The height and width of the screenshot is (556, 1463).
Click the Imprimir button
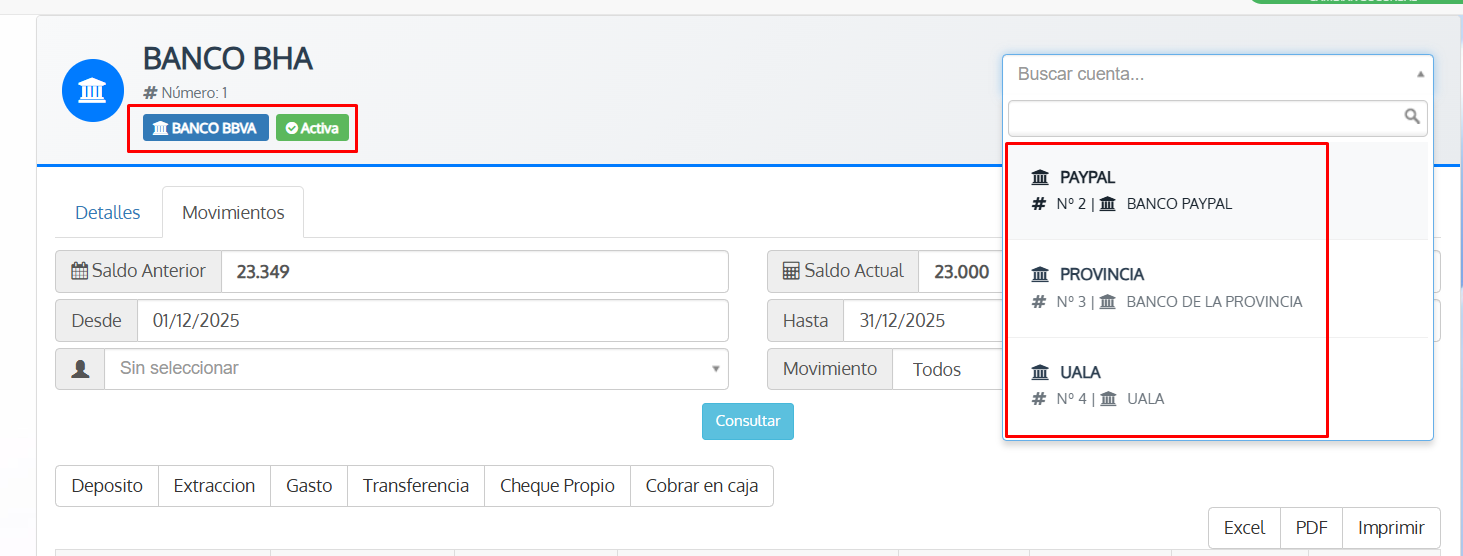(1391, 528)
